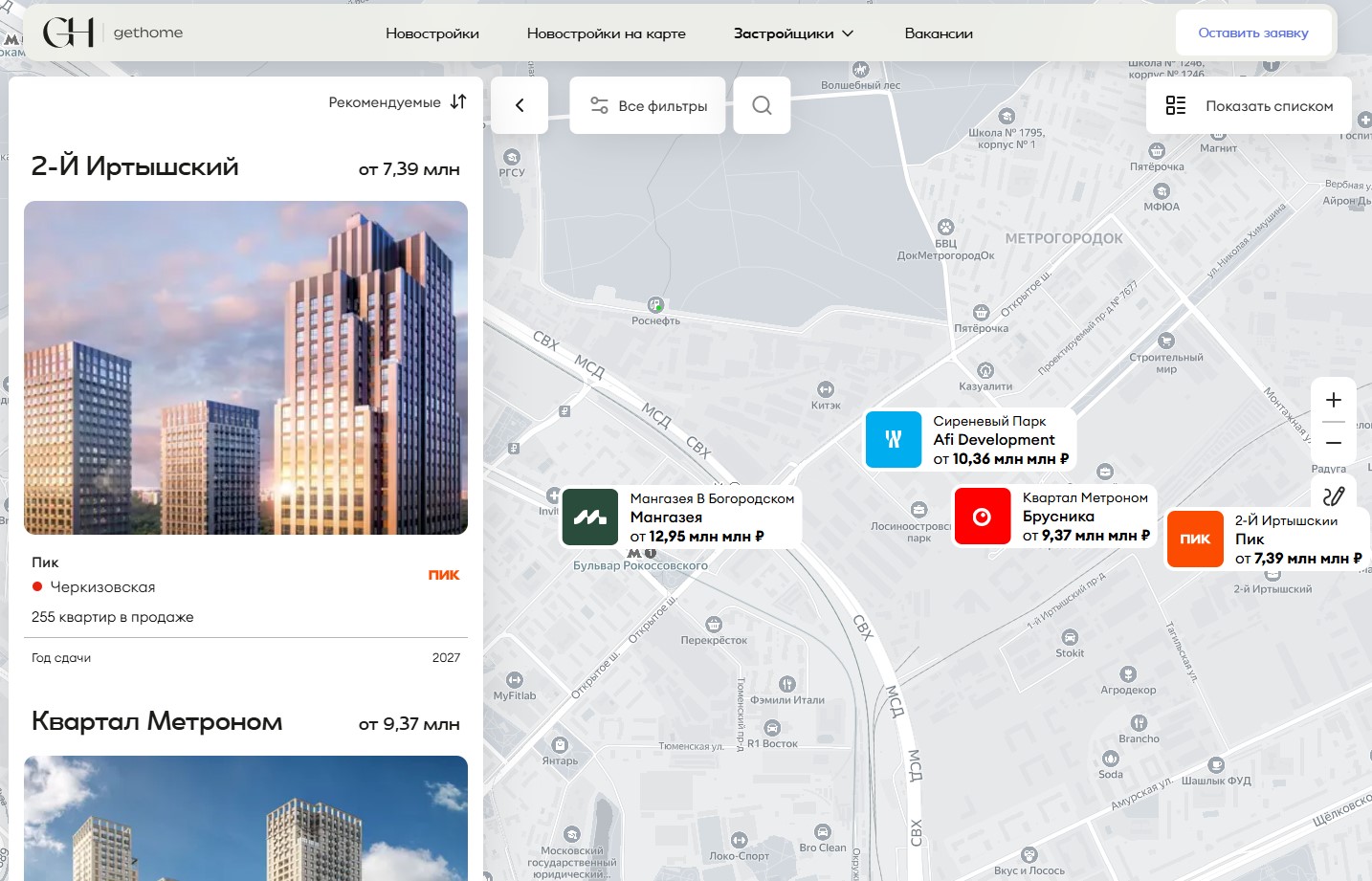This screenshot has width=1372, height=881.
Task: Click от 9,37 млн price in list
Action: tap(409, 724)
